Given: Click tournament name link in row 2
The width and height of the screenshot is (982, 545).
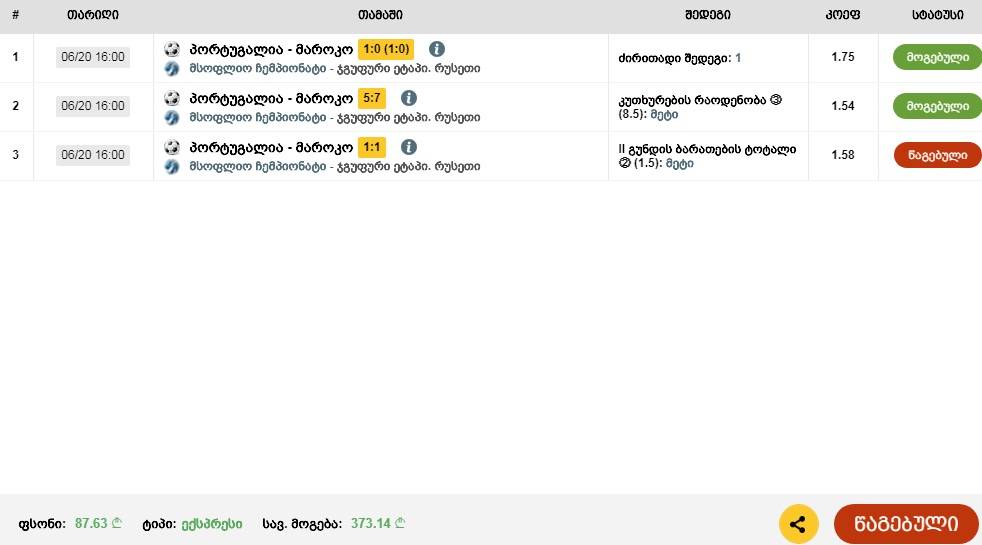Looking at the screenshot, I should click(334, 117).
